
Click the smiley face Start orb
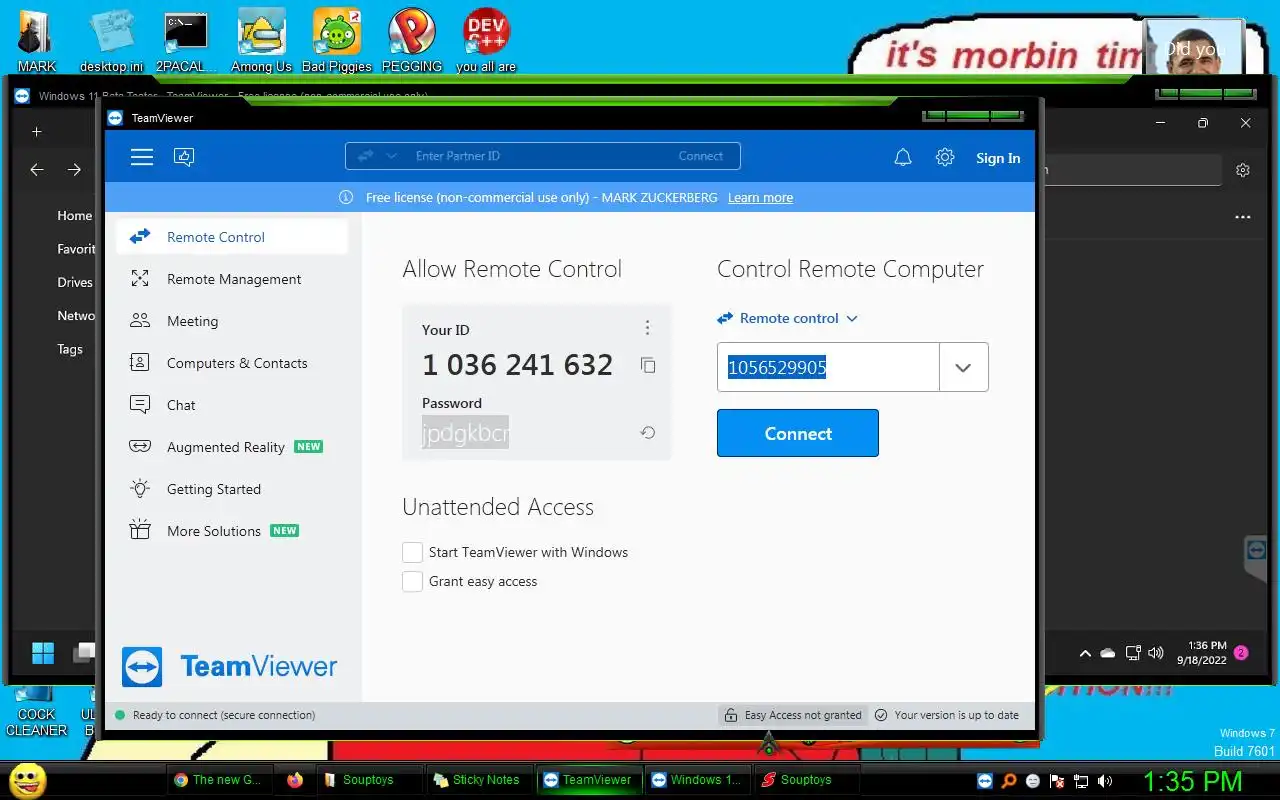28,780
